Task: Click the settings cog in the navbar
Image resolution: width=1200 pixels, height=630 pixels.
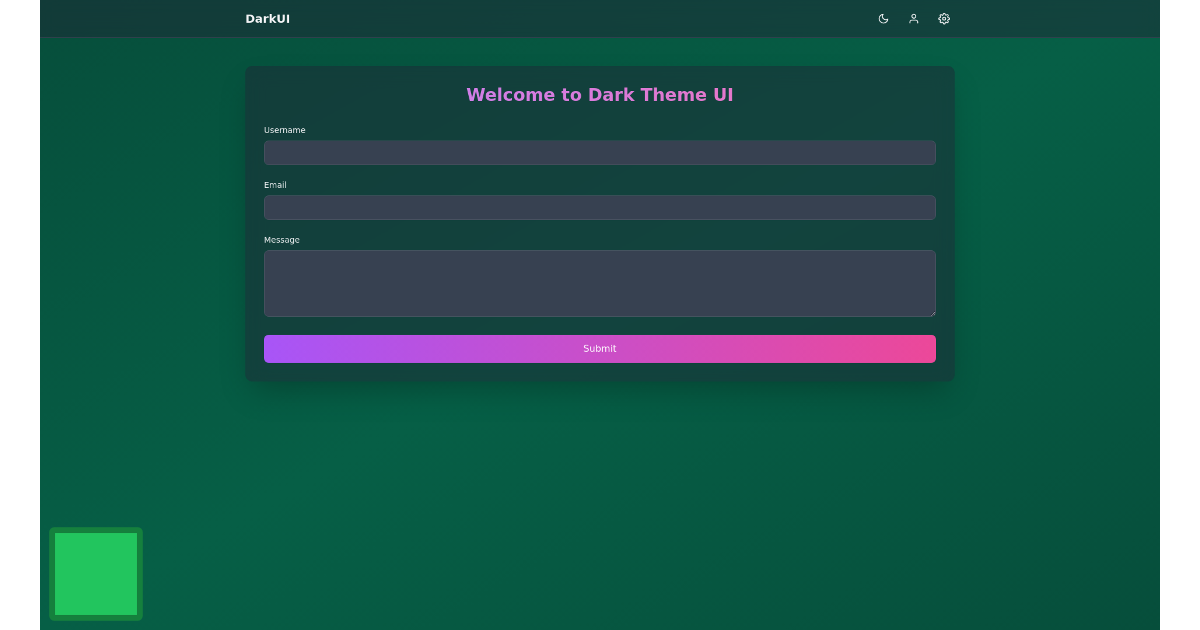Action: (x=943, y=18)
